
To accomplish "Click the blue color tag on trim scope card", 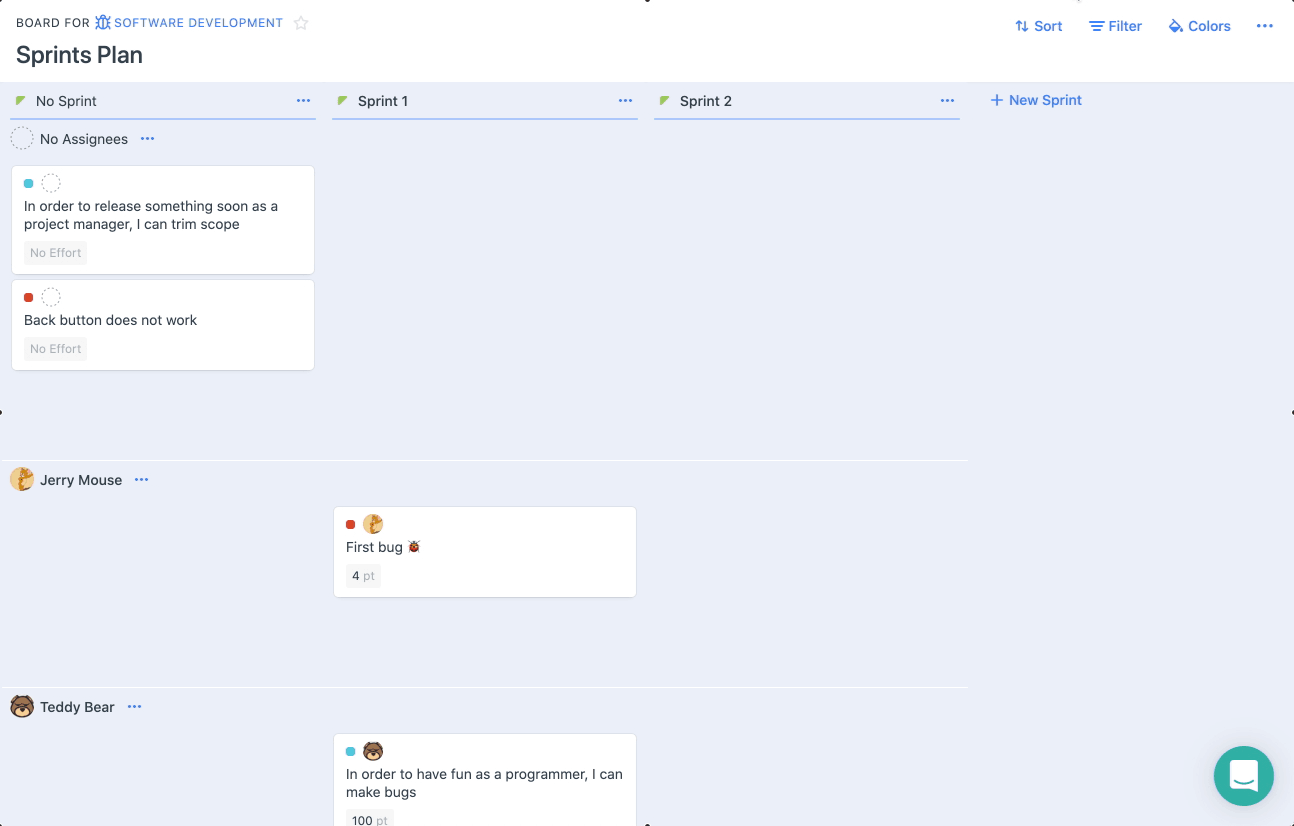I will pos(29,183).
